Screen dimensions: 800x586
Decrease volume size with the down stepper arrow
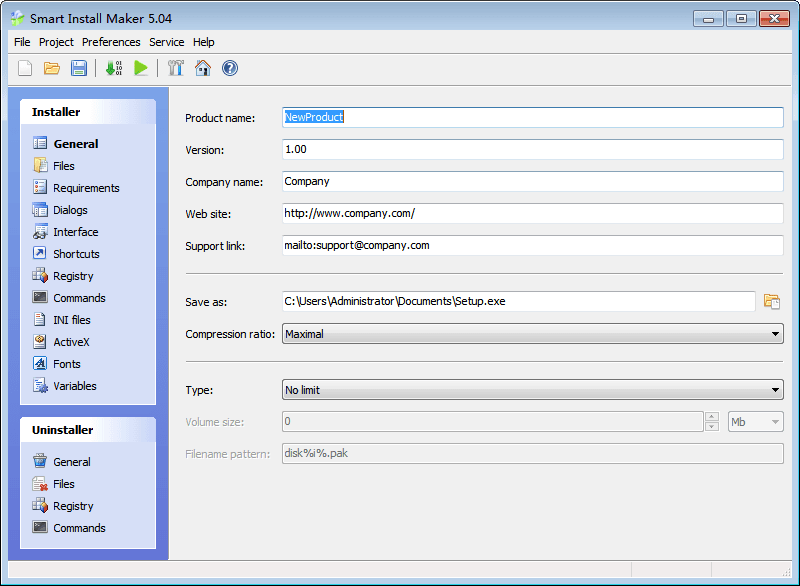pyautogui.click(x=712, y=427)
